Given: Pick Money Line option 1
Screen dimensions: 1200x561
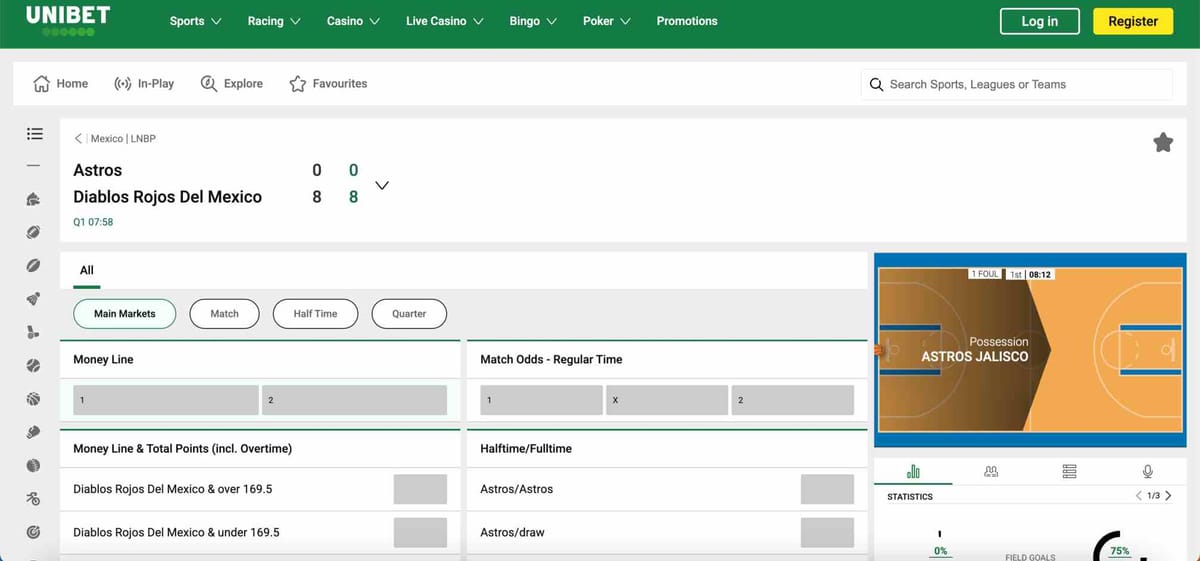Looking at the screenshot, I should pos(166,400).
